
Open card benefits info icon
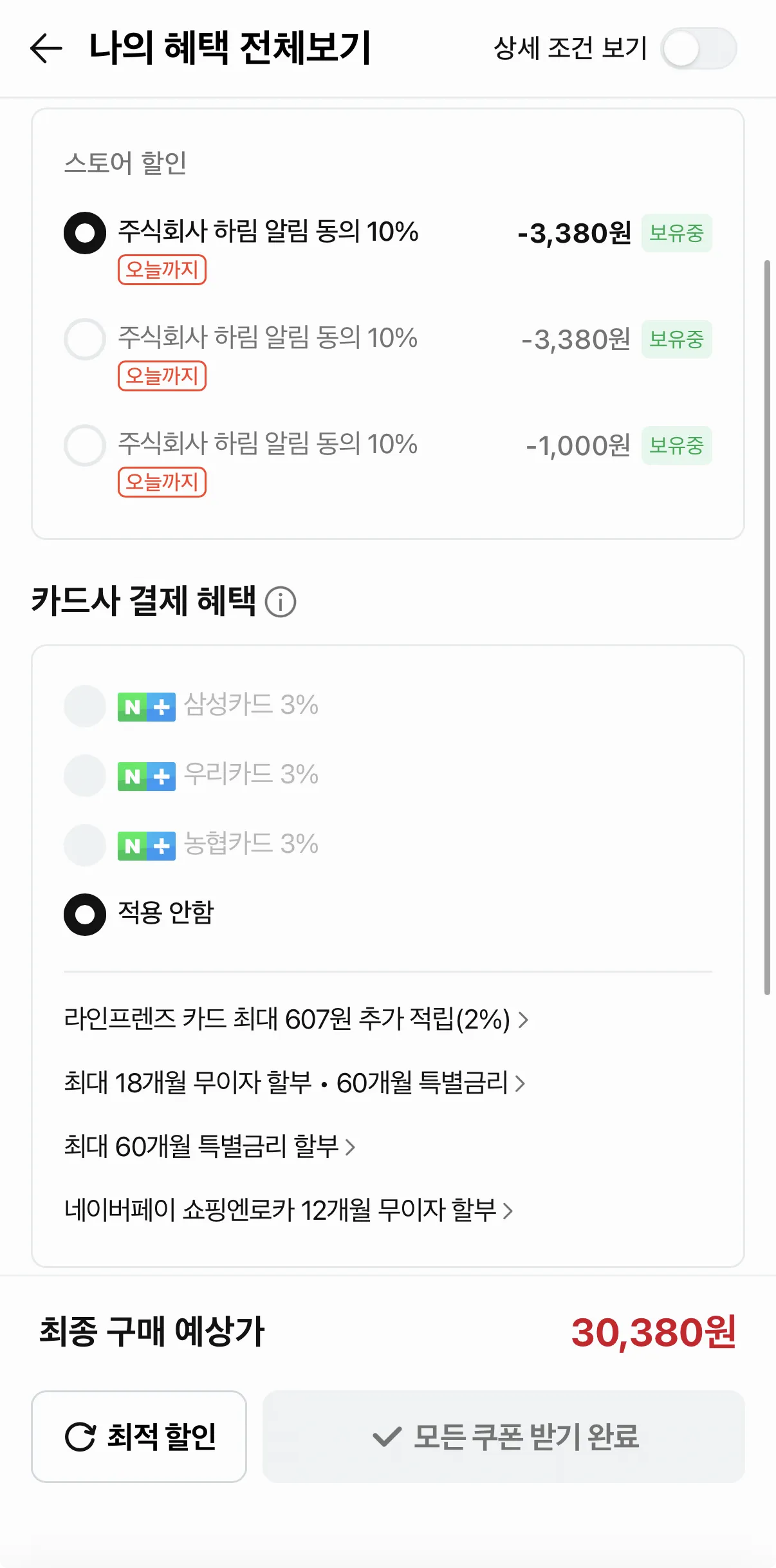coord(281,602)
